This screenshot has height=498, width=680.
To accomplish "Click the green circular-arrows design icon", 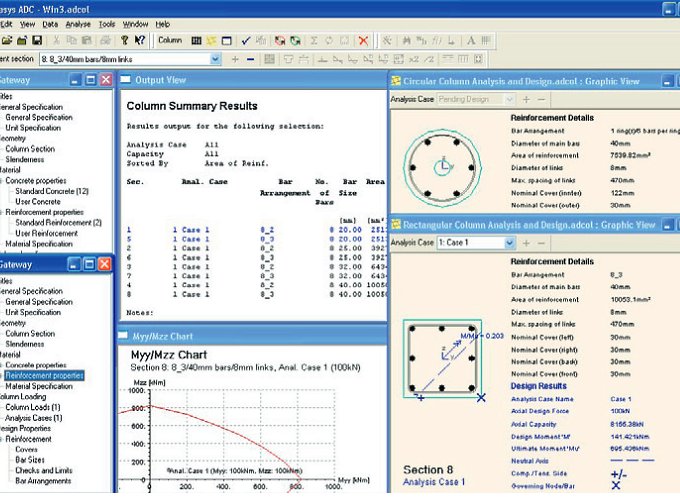I will click(x=295, y=41).
